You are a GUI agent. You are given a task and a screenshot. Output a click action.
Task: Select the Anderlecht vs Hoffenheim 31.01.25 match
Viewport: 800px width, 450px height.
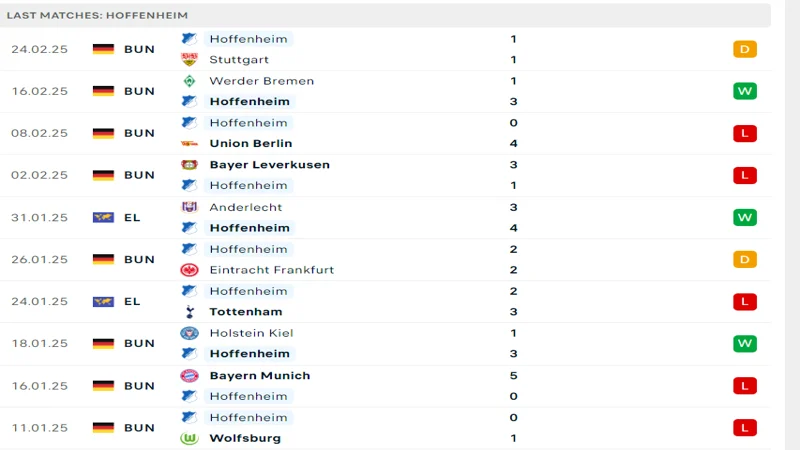point(385,217)
